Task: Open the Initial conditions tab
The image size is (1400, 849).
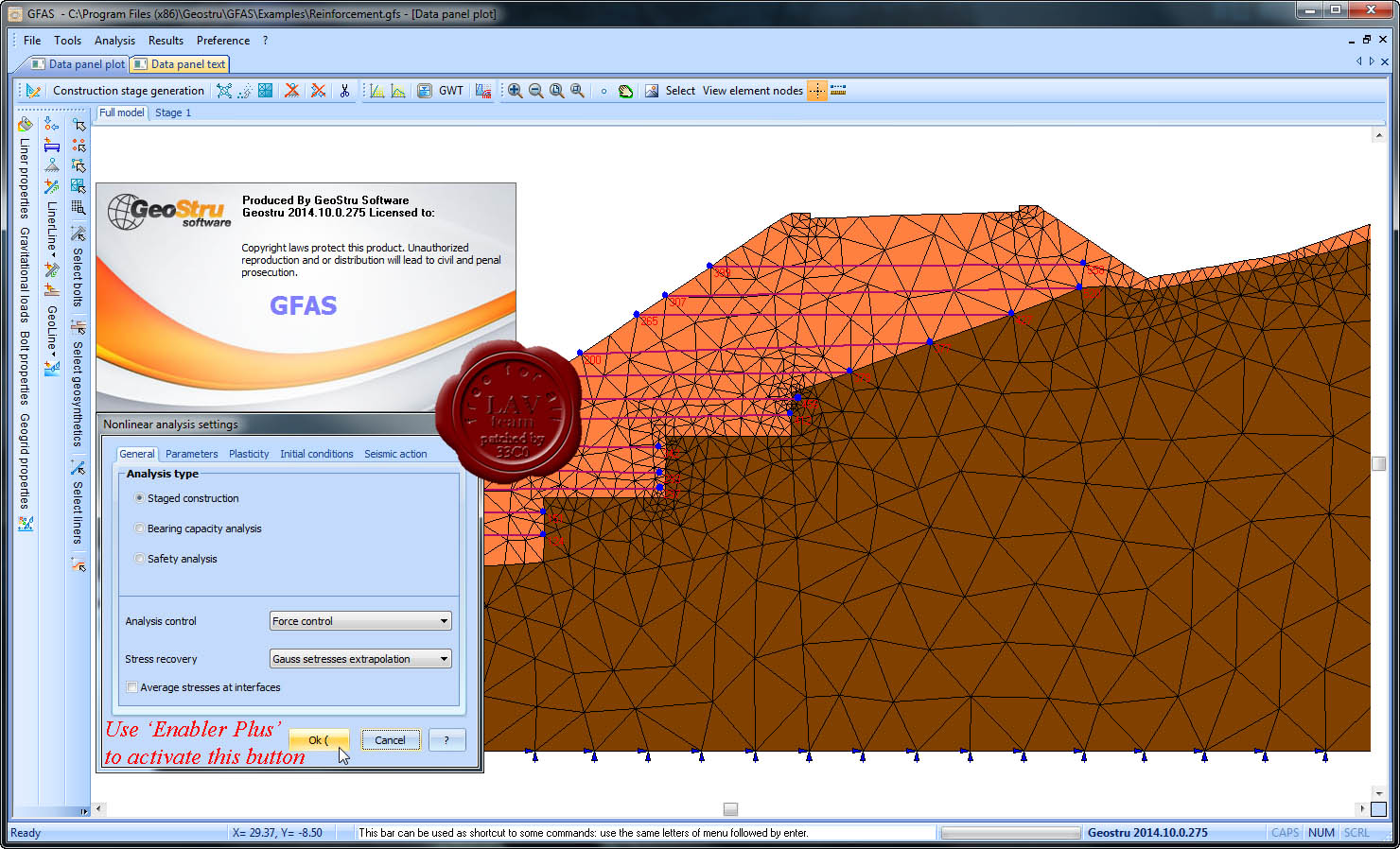Action: tap(317, 454)
